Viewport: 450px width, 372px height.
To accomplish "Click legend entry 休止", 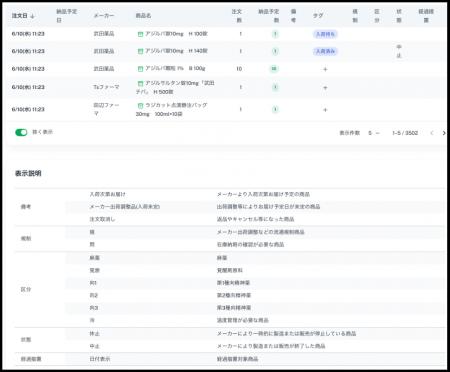I will pyautogui.click(x=95, y=334).
